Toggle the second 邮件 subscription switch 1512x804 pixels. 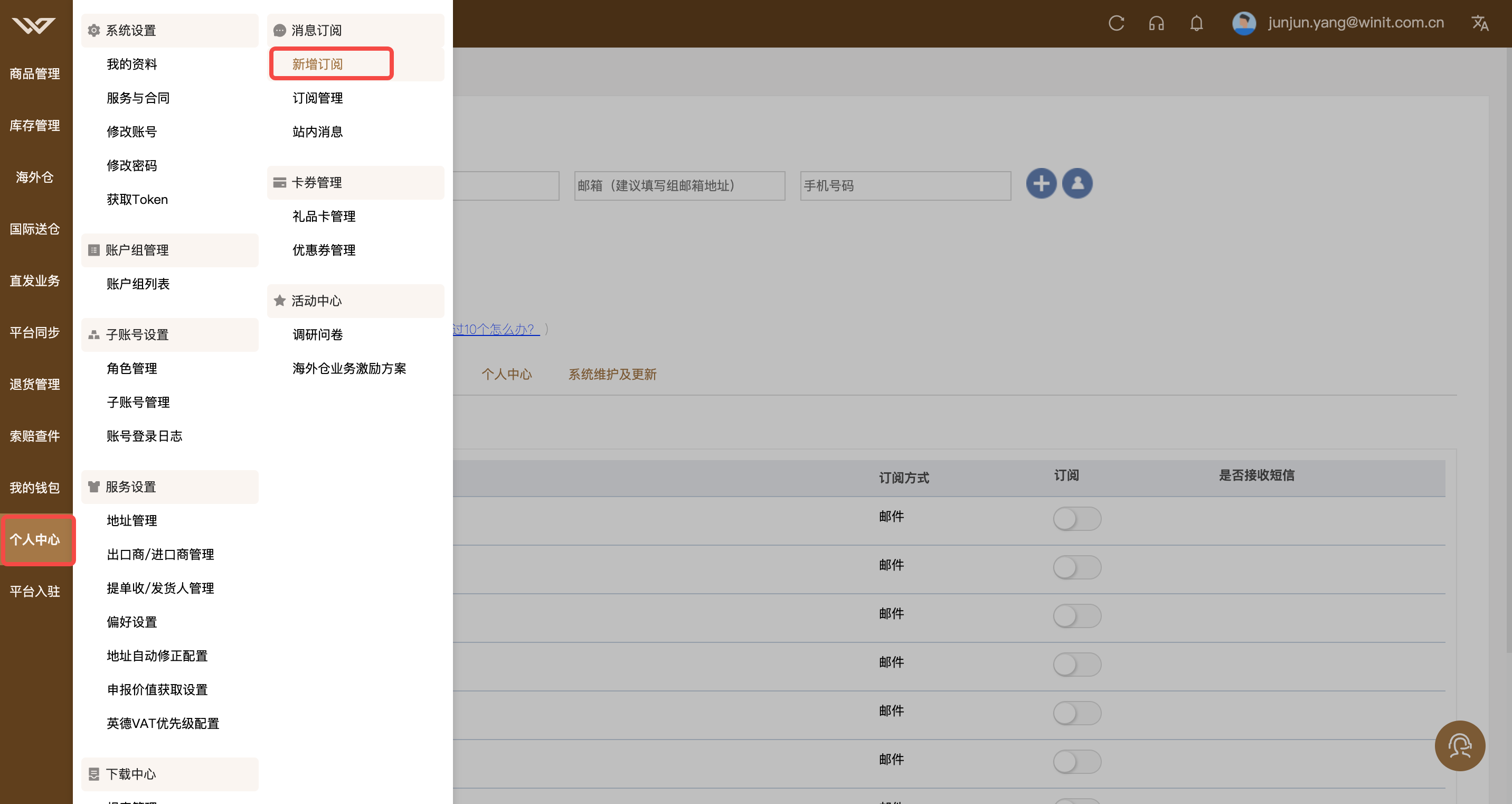(1077, 567)
